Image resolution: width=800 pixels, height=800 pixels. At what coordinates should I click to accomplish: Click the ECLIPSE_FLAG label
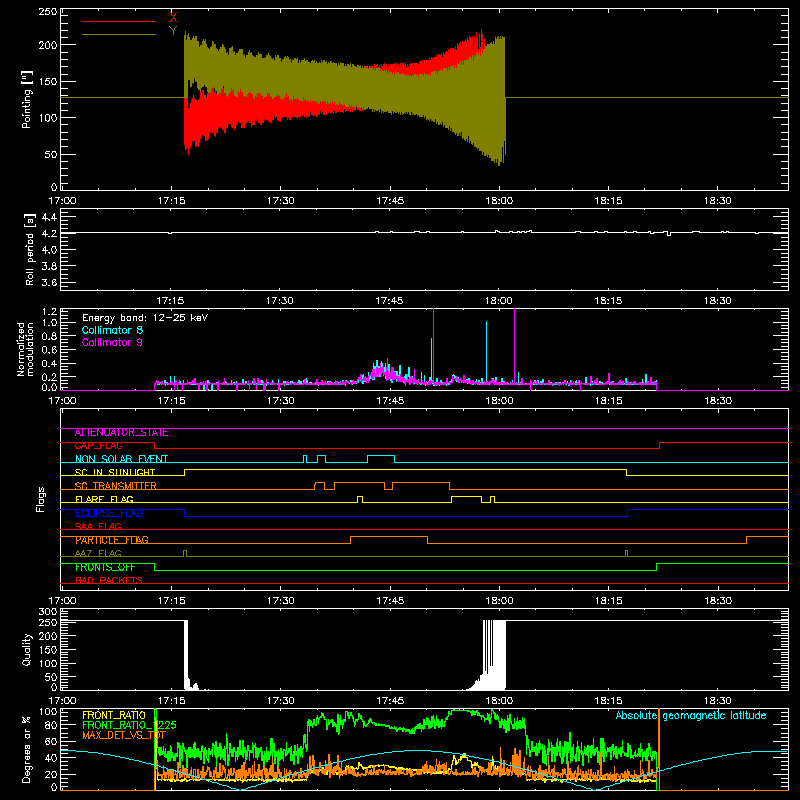coord(109,513)
